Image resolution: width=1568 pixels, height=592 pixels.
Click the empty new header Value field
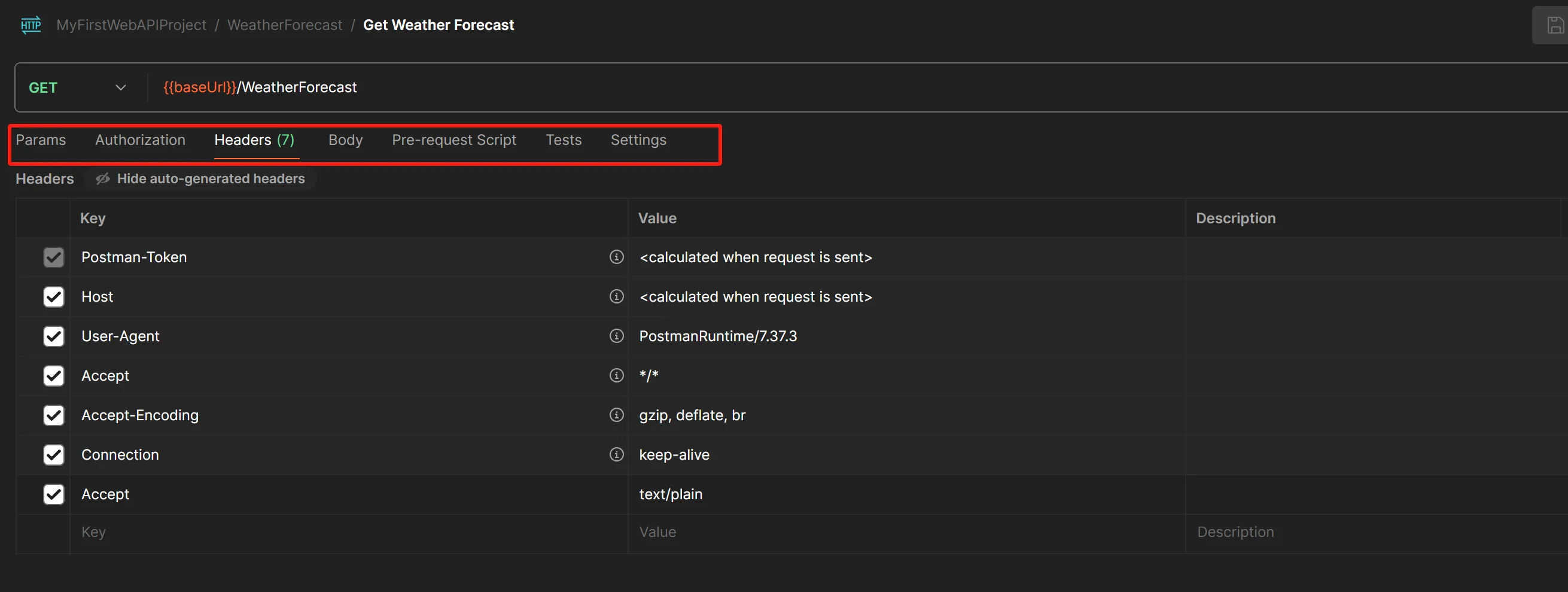pyautogui.click(x=906, y=532)
